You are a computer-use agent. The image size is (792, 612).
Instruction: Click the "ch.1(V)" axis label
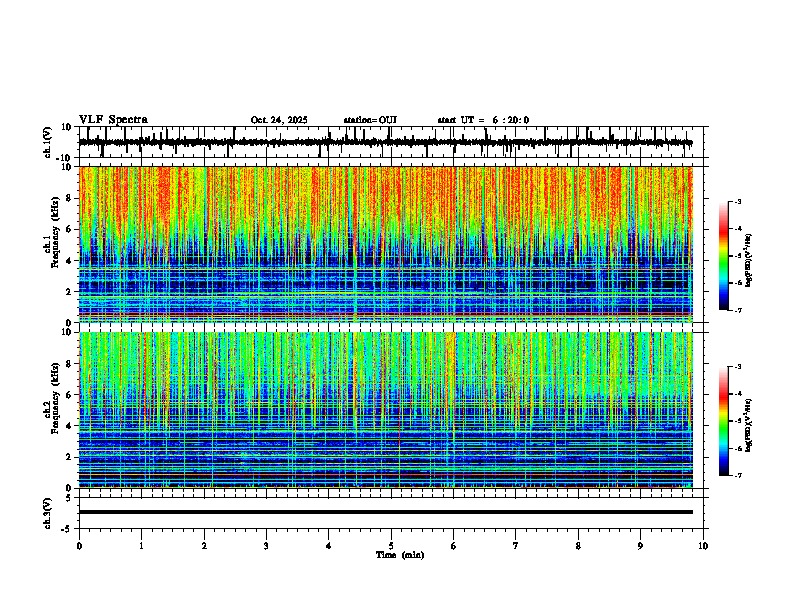pos(48,142)
